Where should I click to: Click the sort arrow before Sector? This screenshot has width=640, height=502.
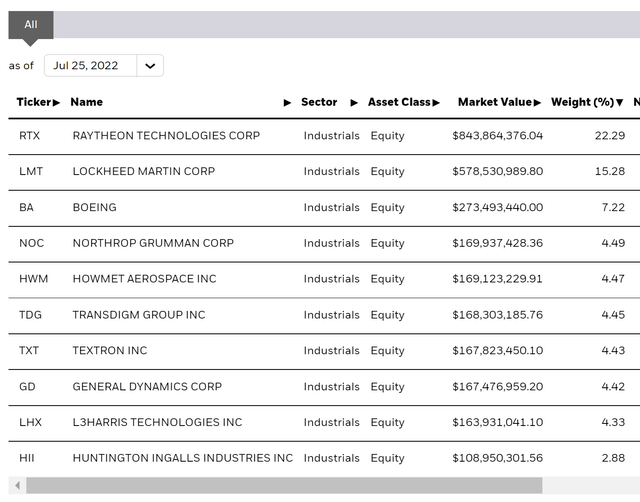(288, 103)
